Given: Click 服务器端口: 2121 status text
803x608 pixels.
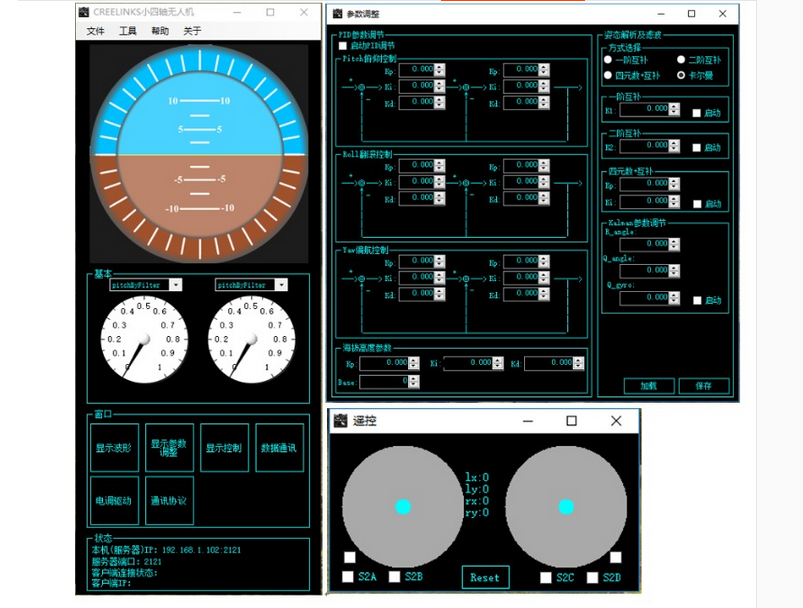Looking at the screenshot, I should (x=126, y=561).
